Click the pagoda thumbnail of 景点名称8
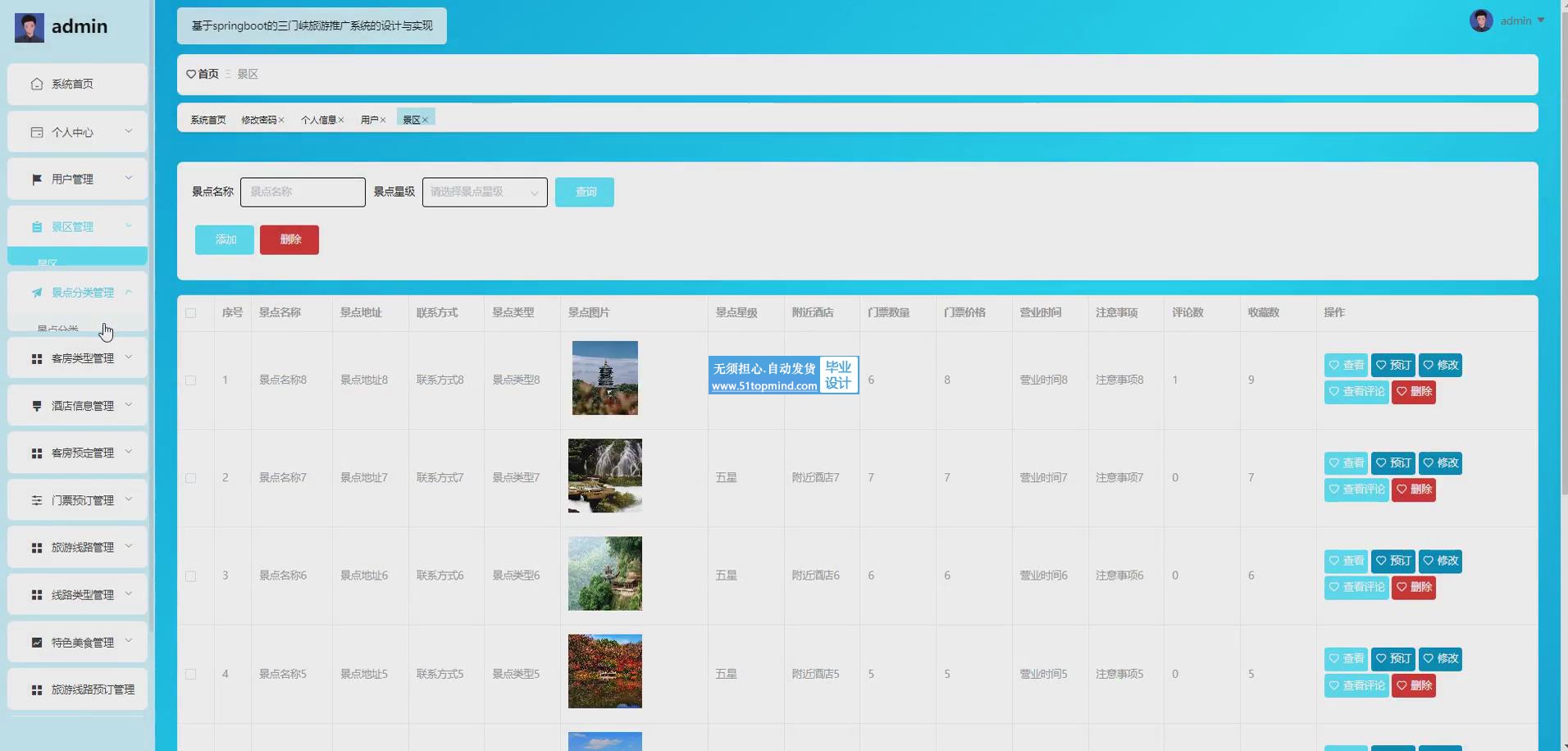The width and height of the screenshot is (1568, 751). coord(605,378)
